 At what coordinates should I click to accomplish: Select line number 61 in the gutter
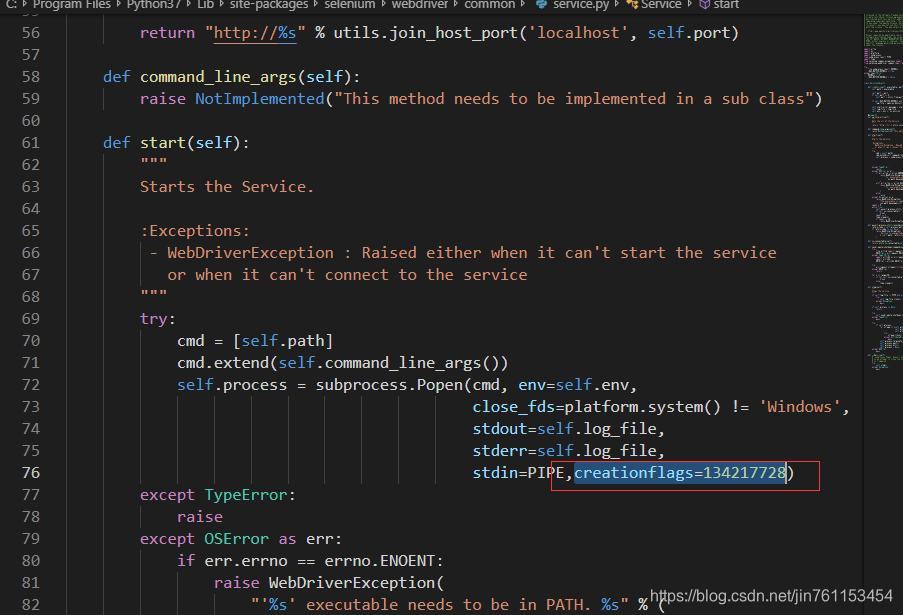(x=31, y=143)
